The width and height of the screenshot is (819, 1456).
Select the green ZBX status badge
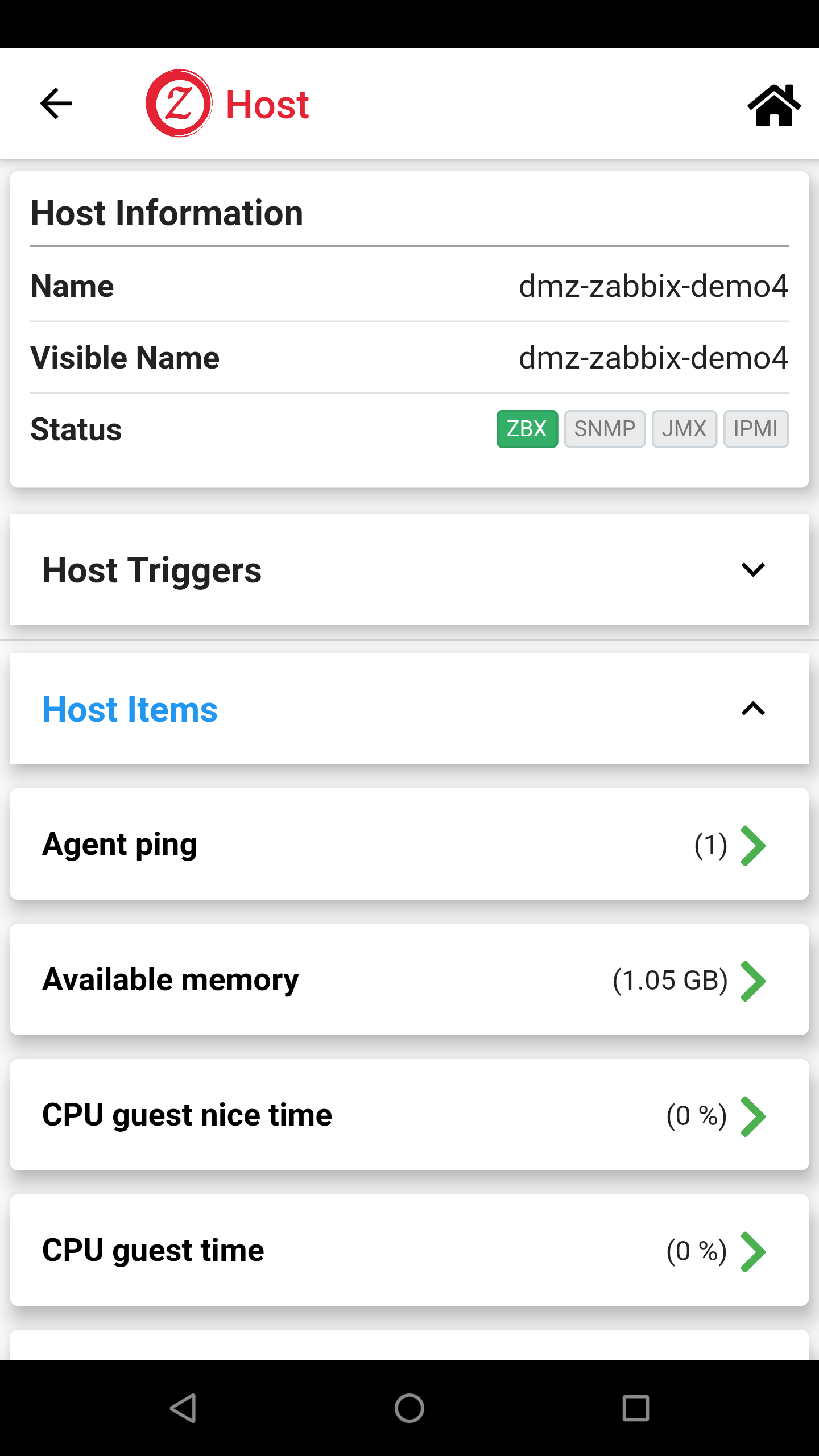pyautogui.click(x=527, y=429)
